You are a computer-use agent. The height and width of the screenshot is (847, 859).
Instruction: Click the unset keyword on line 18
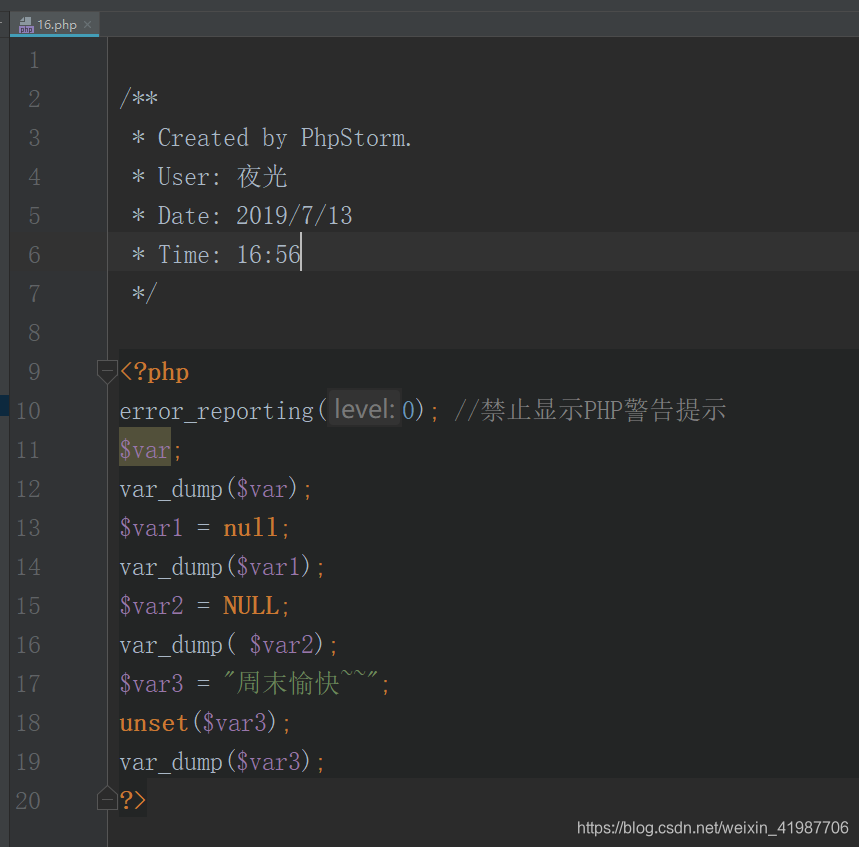point(154,723)
